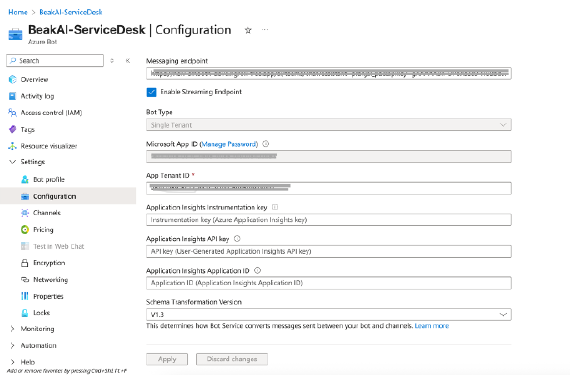
Task: Click the Discard changes button
Action: click(x=232, y=359)
